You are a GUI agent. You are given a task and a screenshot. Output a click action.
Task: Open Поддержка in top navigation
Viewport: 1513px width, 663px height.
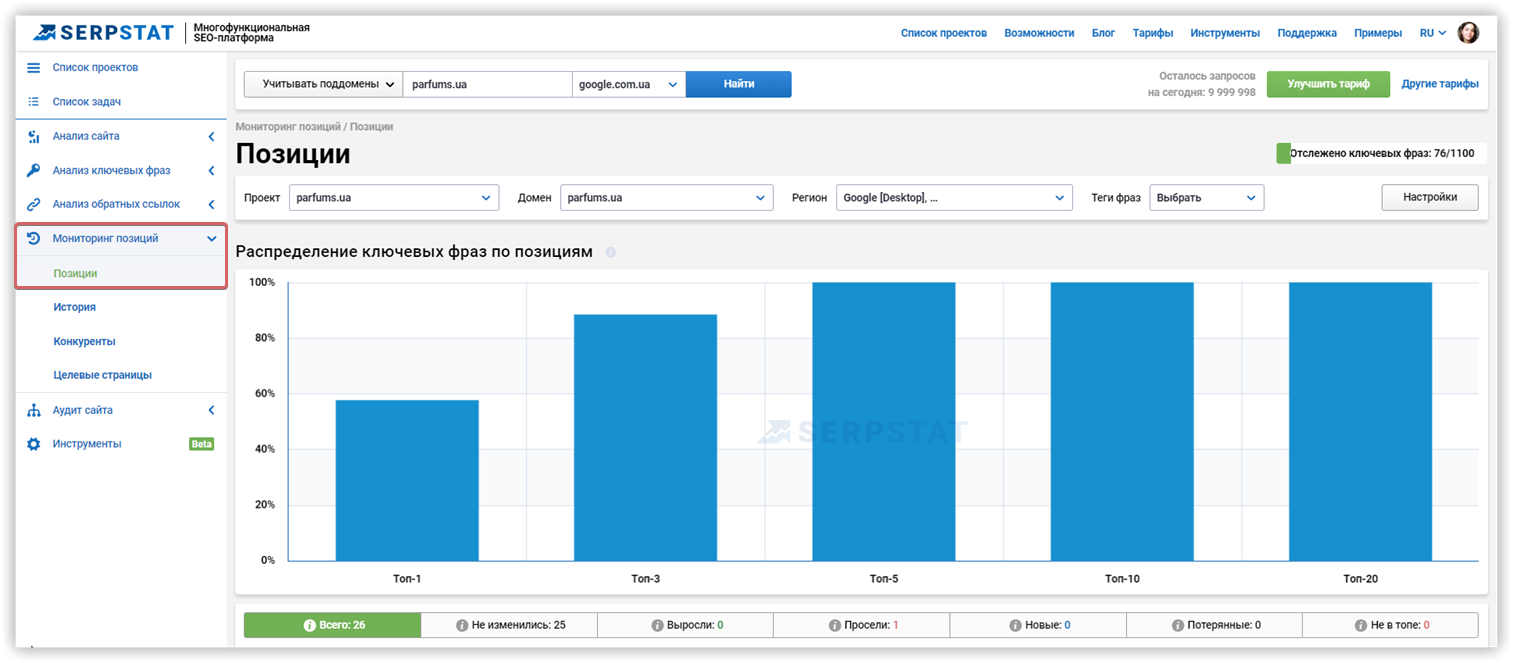pos(1307,33)
